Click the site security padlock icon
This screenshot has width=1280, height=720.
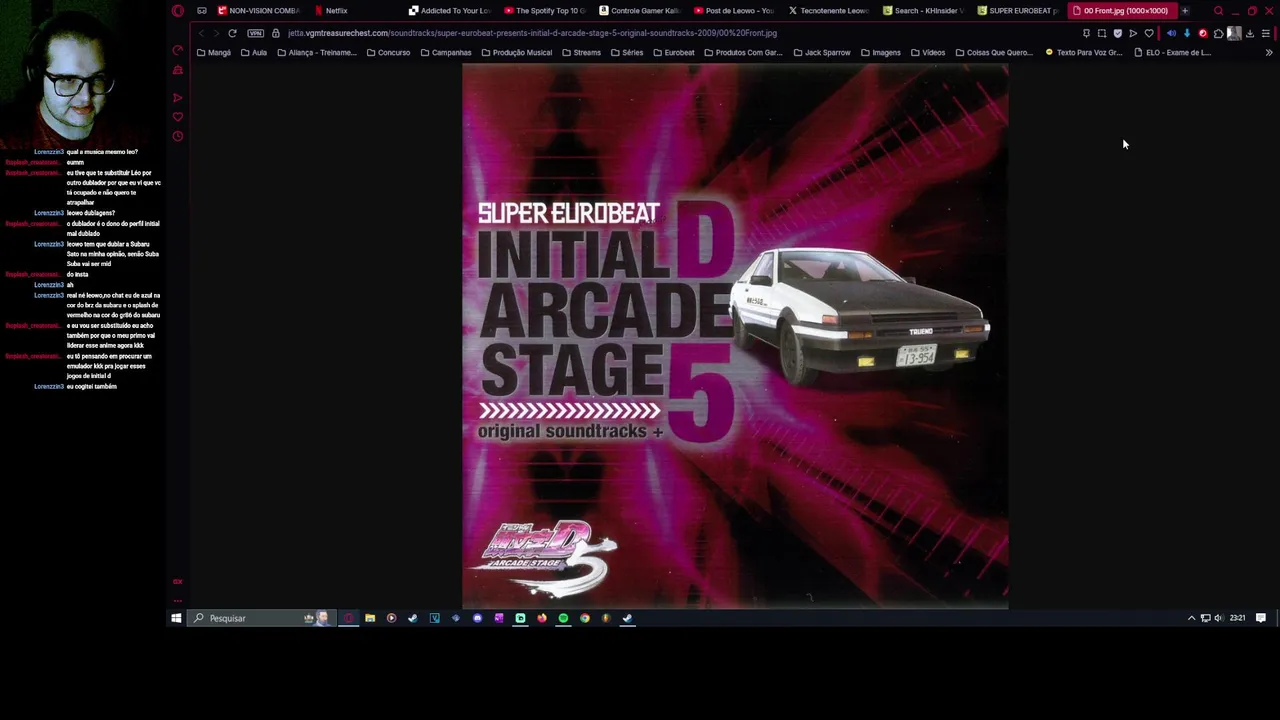click(276, 33)
